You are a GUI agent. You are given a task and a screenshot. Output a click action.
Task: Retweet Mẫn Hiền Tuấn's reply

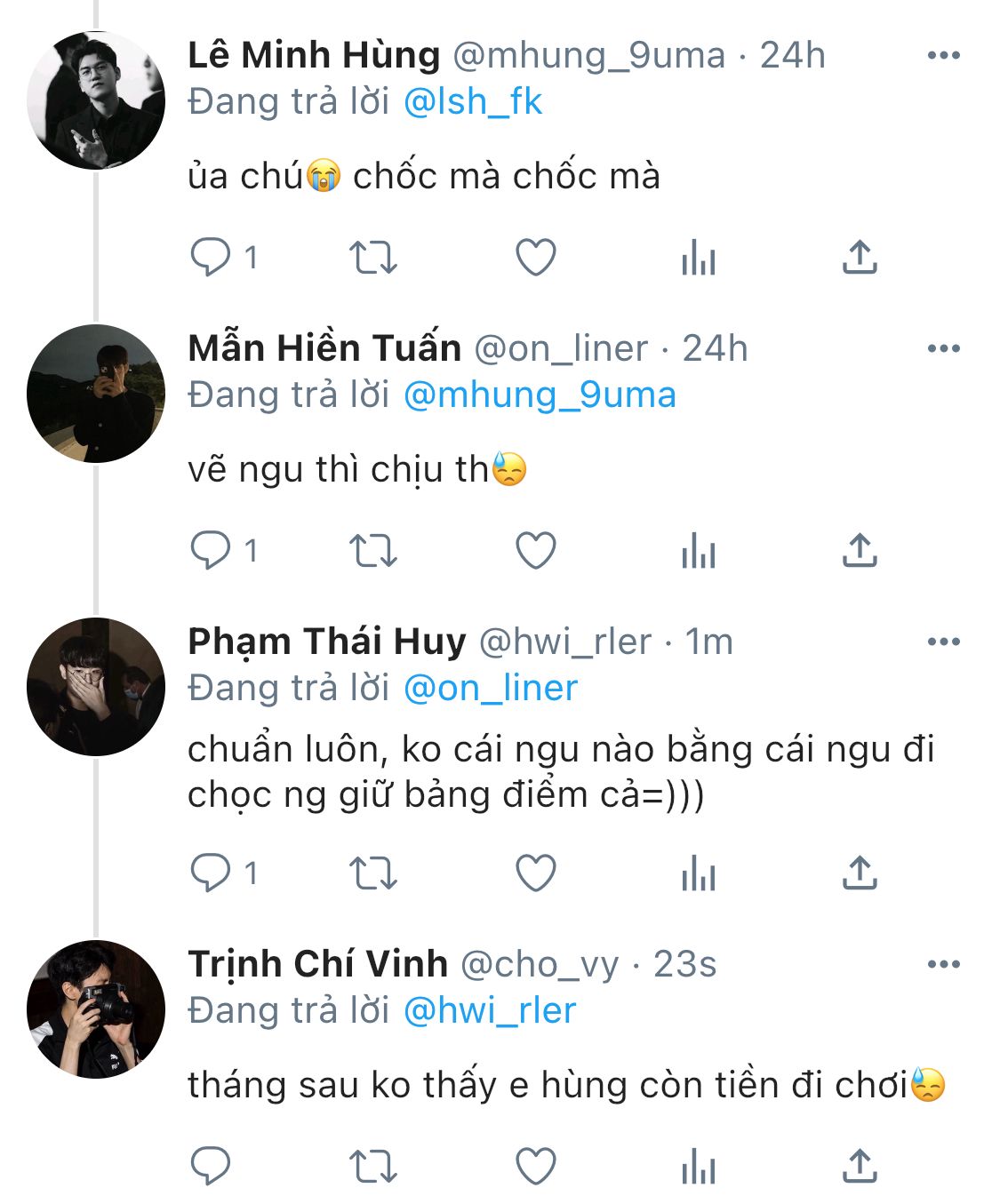point(372,551)
